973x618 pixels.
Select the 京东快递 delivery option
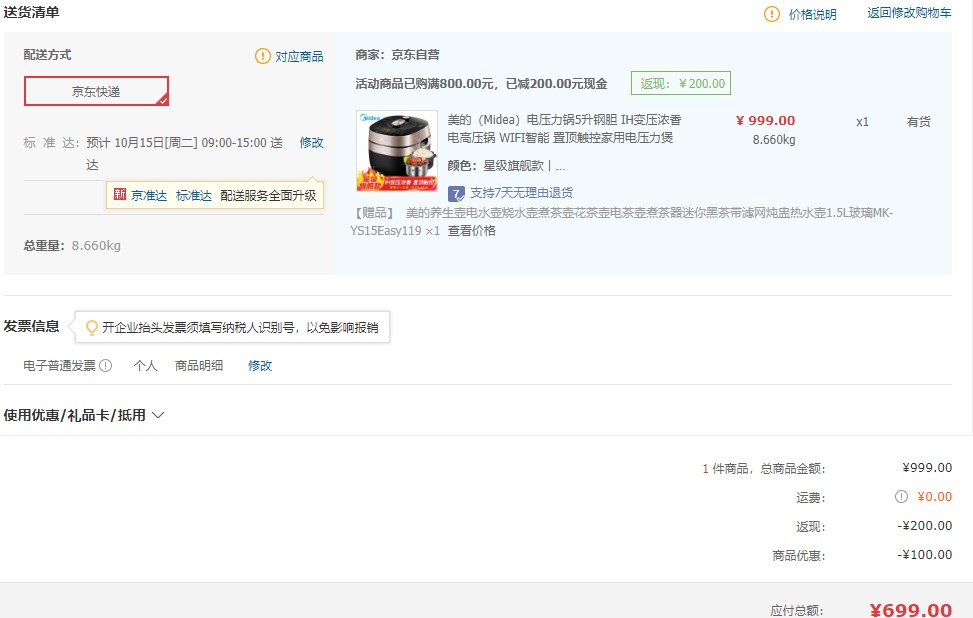[x=96, y=91]
